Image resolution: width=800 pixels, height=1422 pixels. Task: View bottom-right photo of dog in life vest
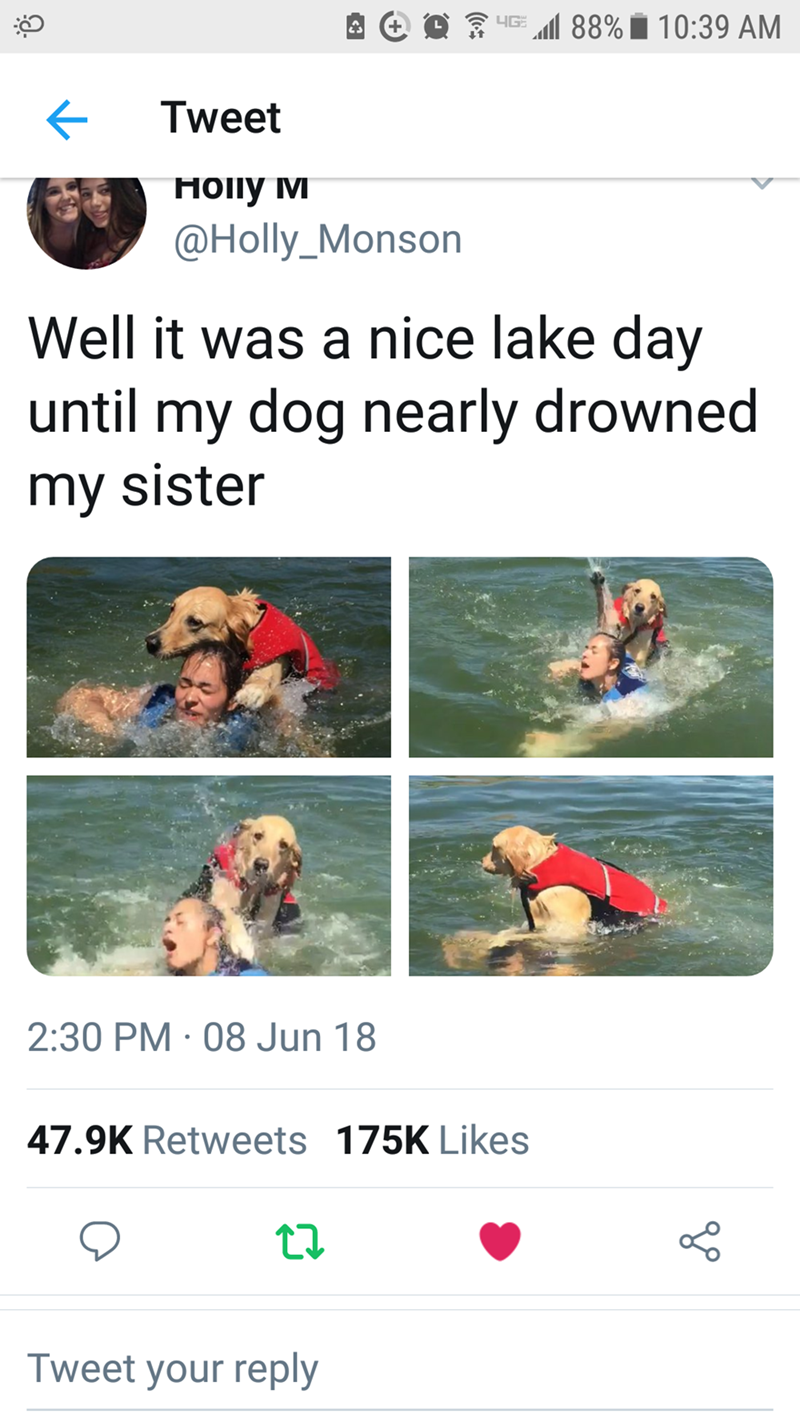pos(591,875)
